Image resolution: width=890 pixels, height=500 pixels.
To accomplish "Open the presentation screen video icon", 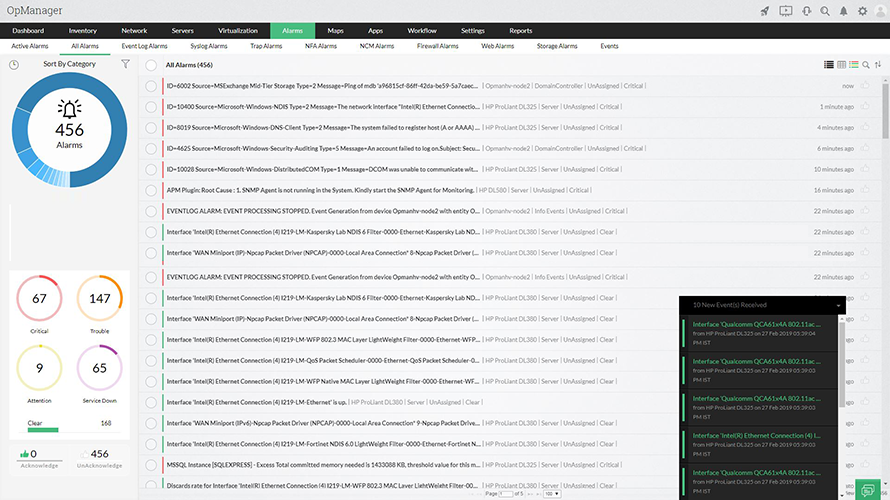I will (x=786, y=11).
